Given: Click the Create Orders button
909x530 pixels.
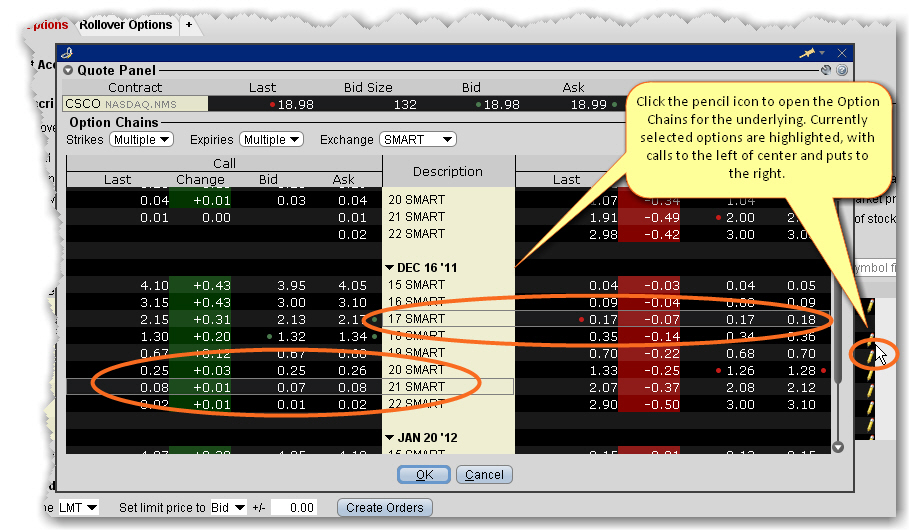Looking at the screenshot, I should pyautogui.click(x=385, y=508).
